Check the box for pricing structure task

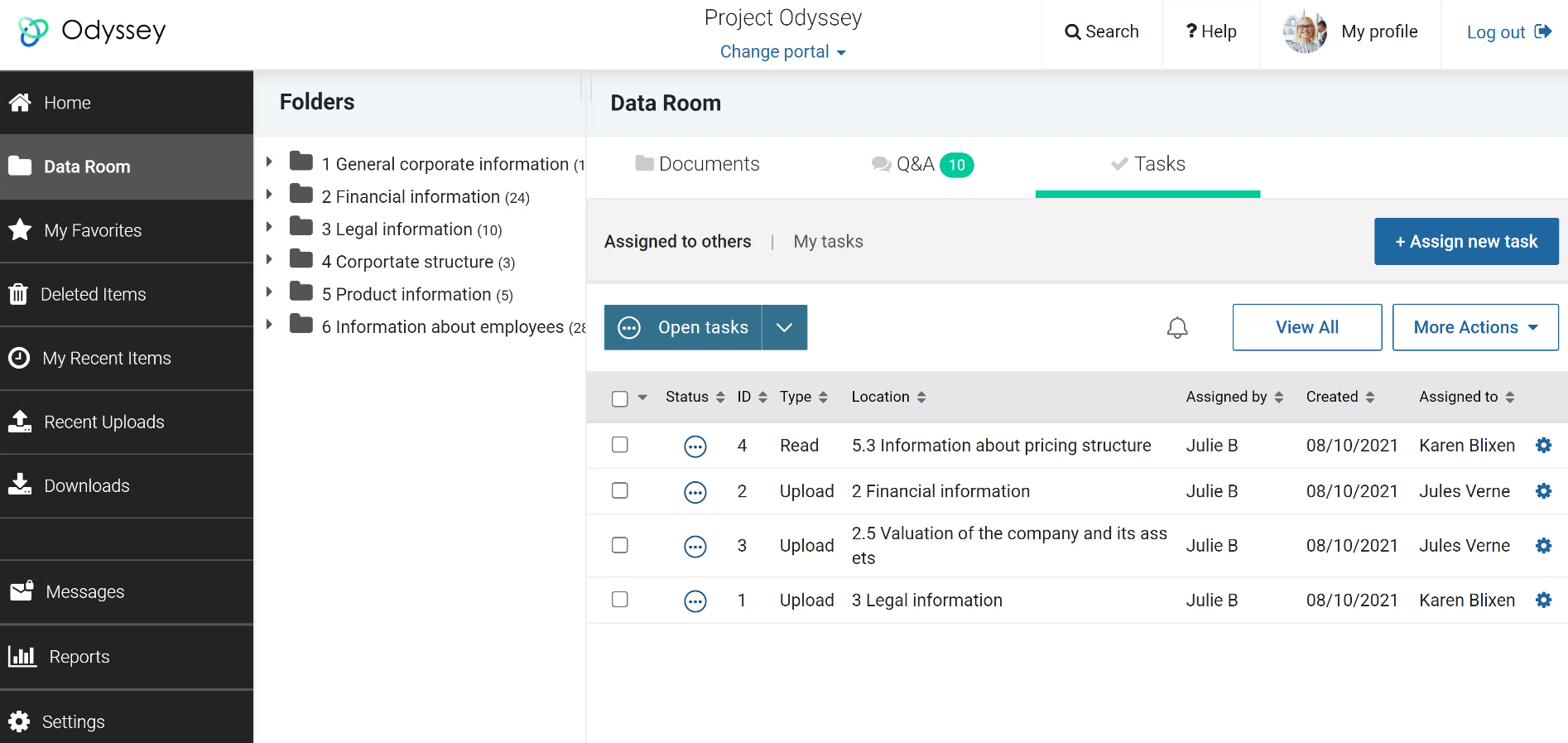click(619, 445)
